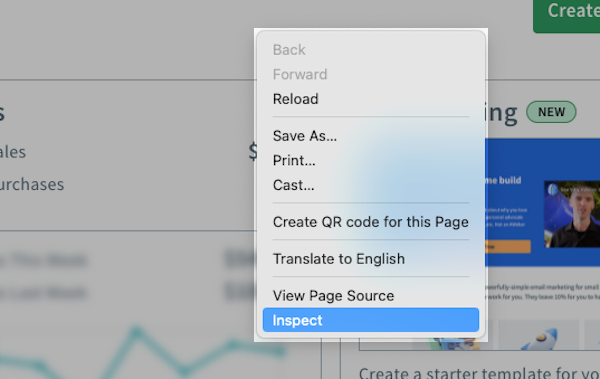Select Inspect in the context menu
Image resolution: width=600 pixels, height=379 pixels.
(x=370, y=320)
